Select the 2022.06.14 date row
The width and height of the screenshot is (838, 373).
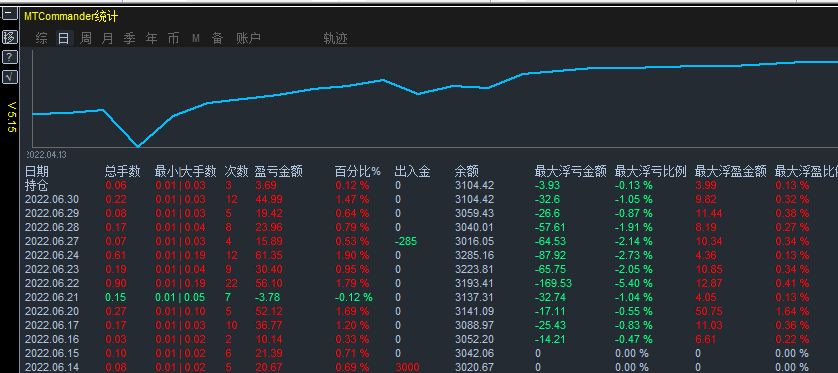coord(431,367)
